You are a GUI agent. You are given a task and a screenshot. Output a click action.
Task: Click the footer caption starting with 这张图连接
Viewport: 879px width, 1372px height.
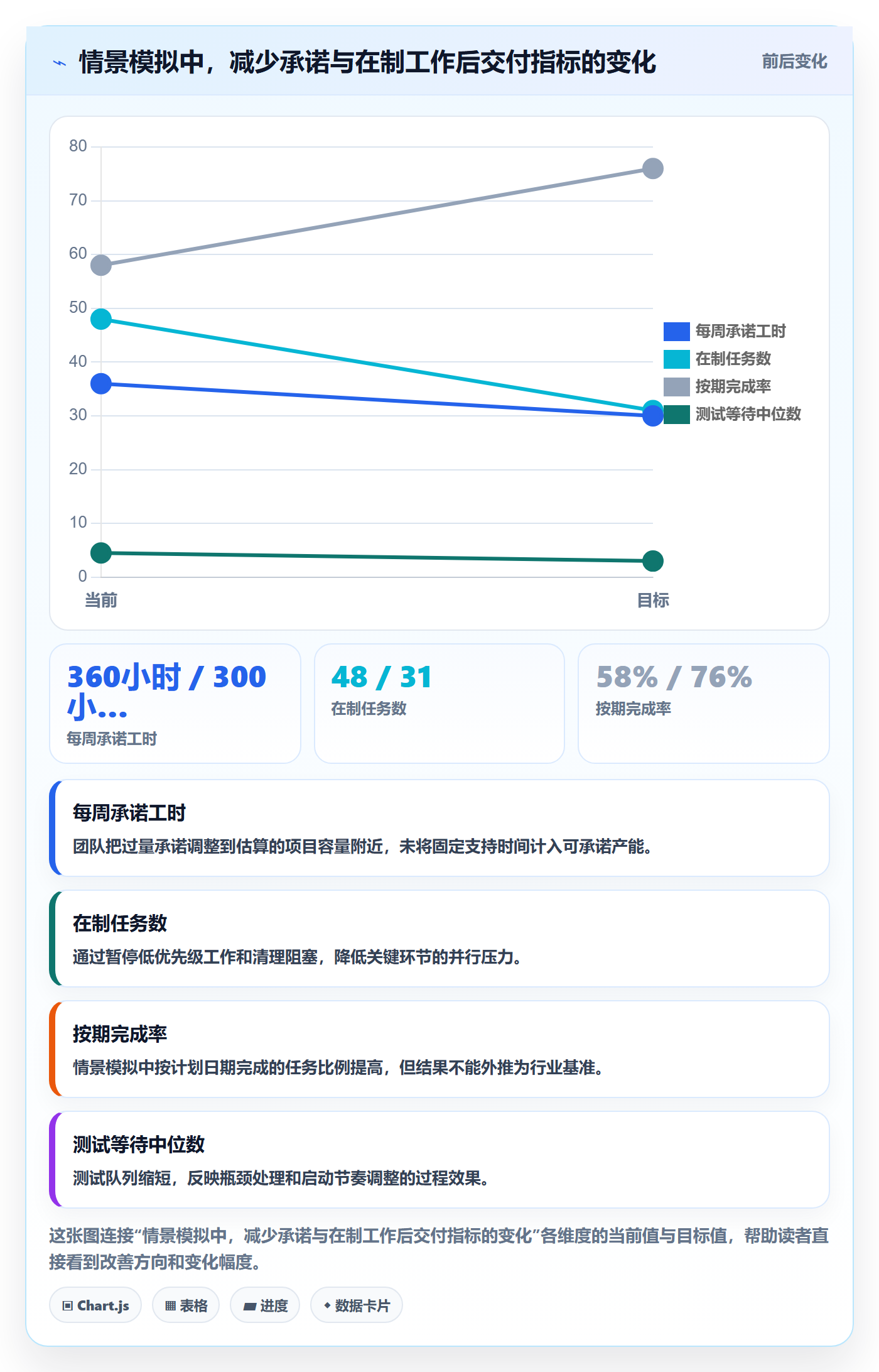(439, 1248)
